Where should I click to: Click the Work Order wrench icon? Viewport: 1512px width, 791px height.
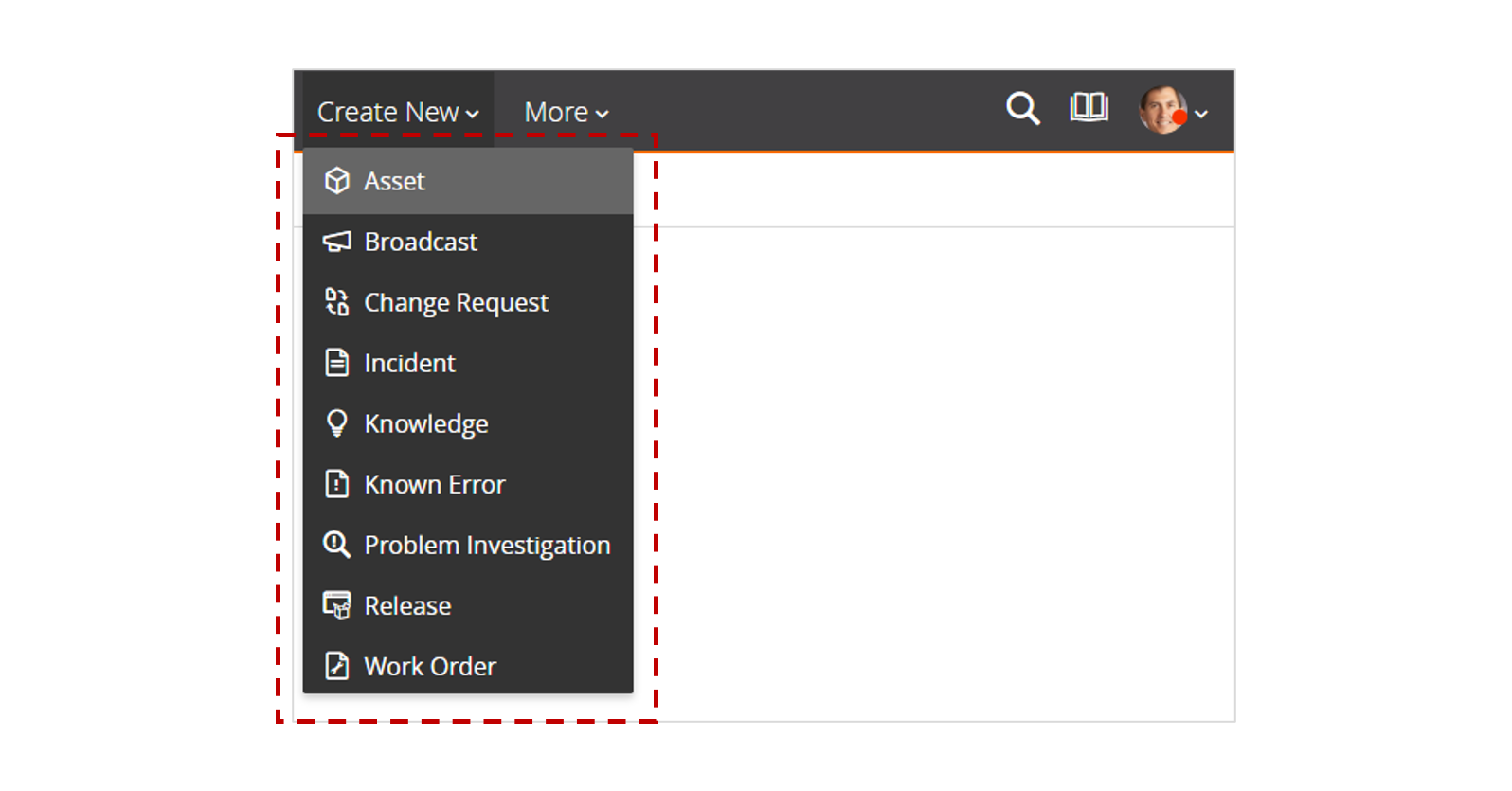coord(336,666)
